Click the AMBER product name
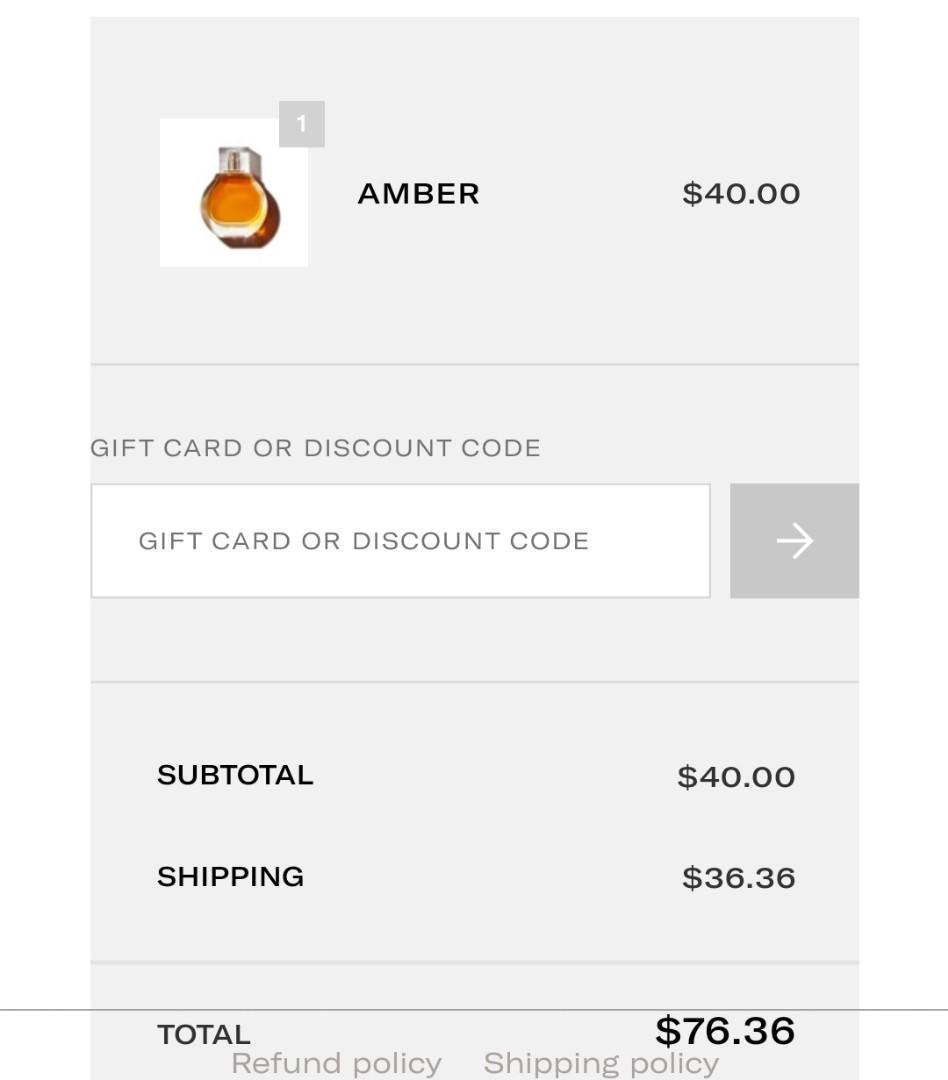 [x=418, y=194]
